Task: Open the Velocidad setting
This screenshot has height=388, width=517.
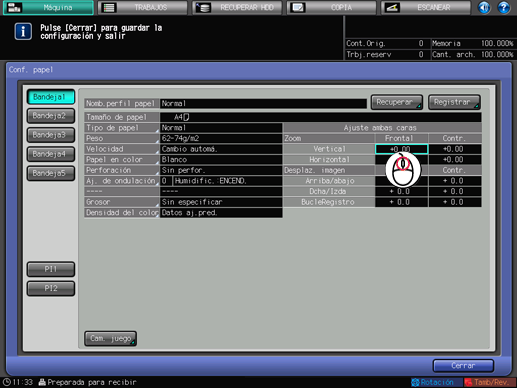Action: (x=122, y=149)
